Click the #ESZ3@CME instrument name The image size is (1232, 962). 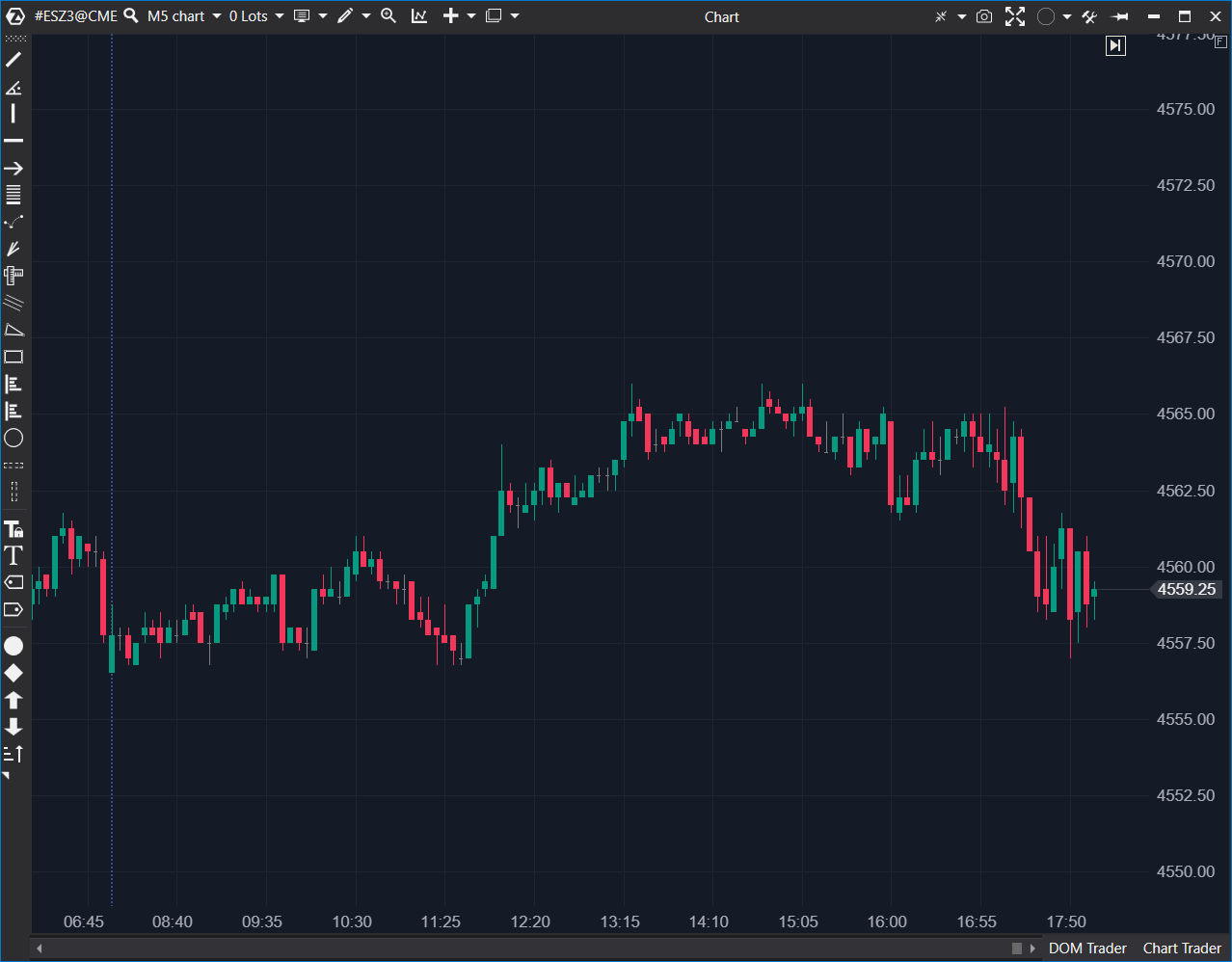click(x=76, y=16)
